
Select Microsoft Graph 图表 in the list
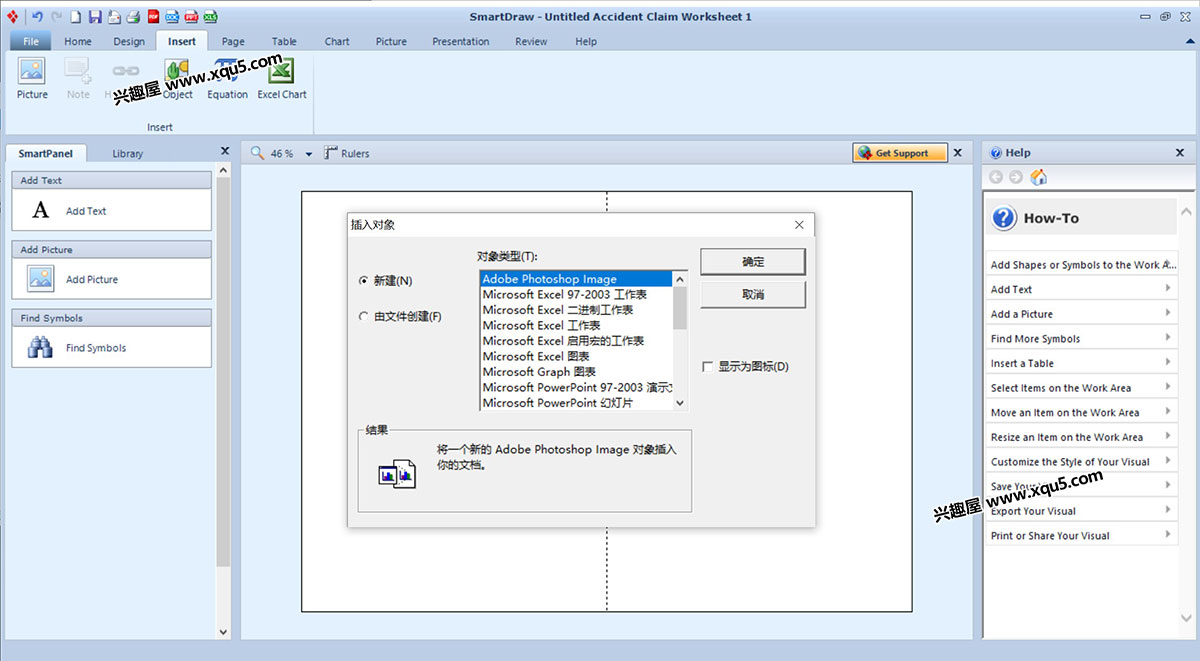click(576, 371)
